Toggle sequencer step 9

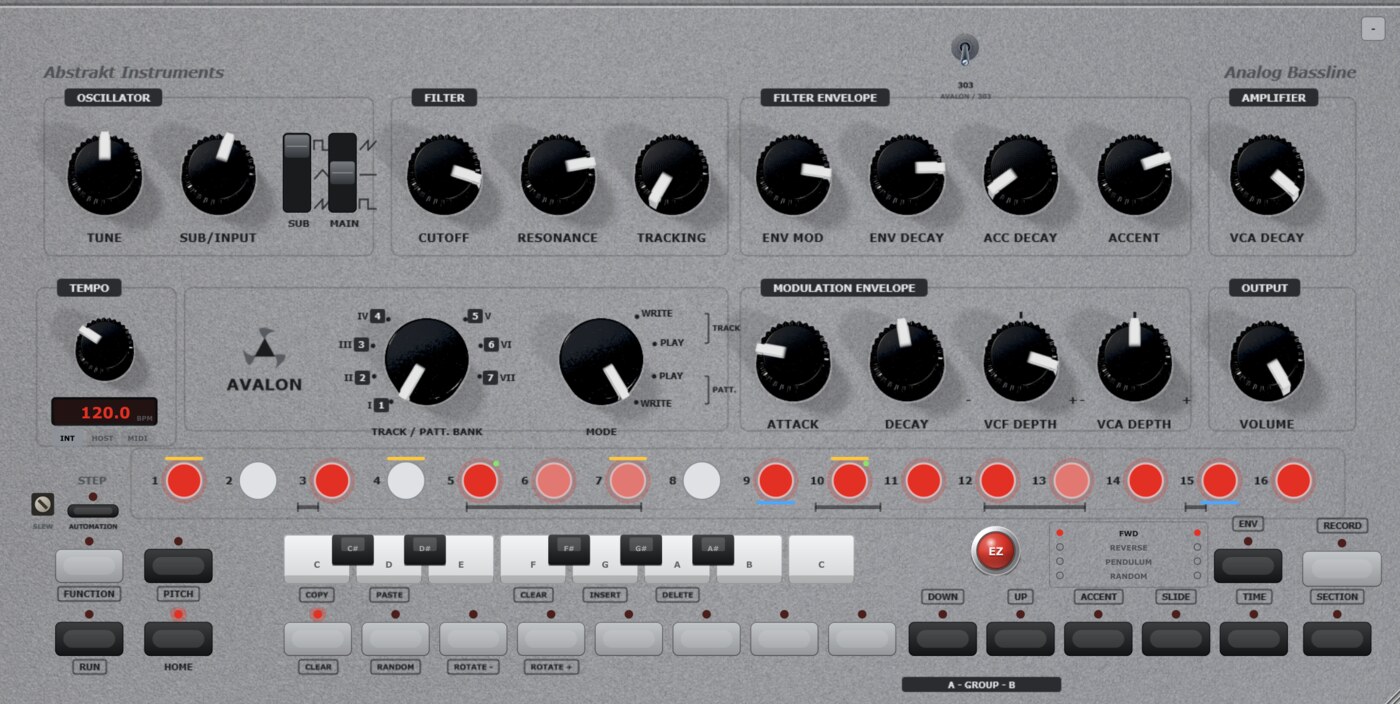coord(776,481)
